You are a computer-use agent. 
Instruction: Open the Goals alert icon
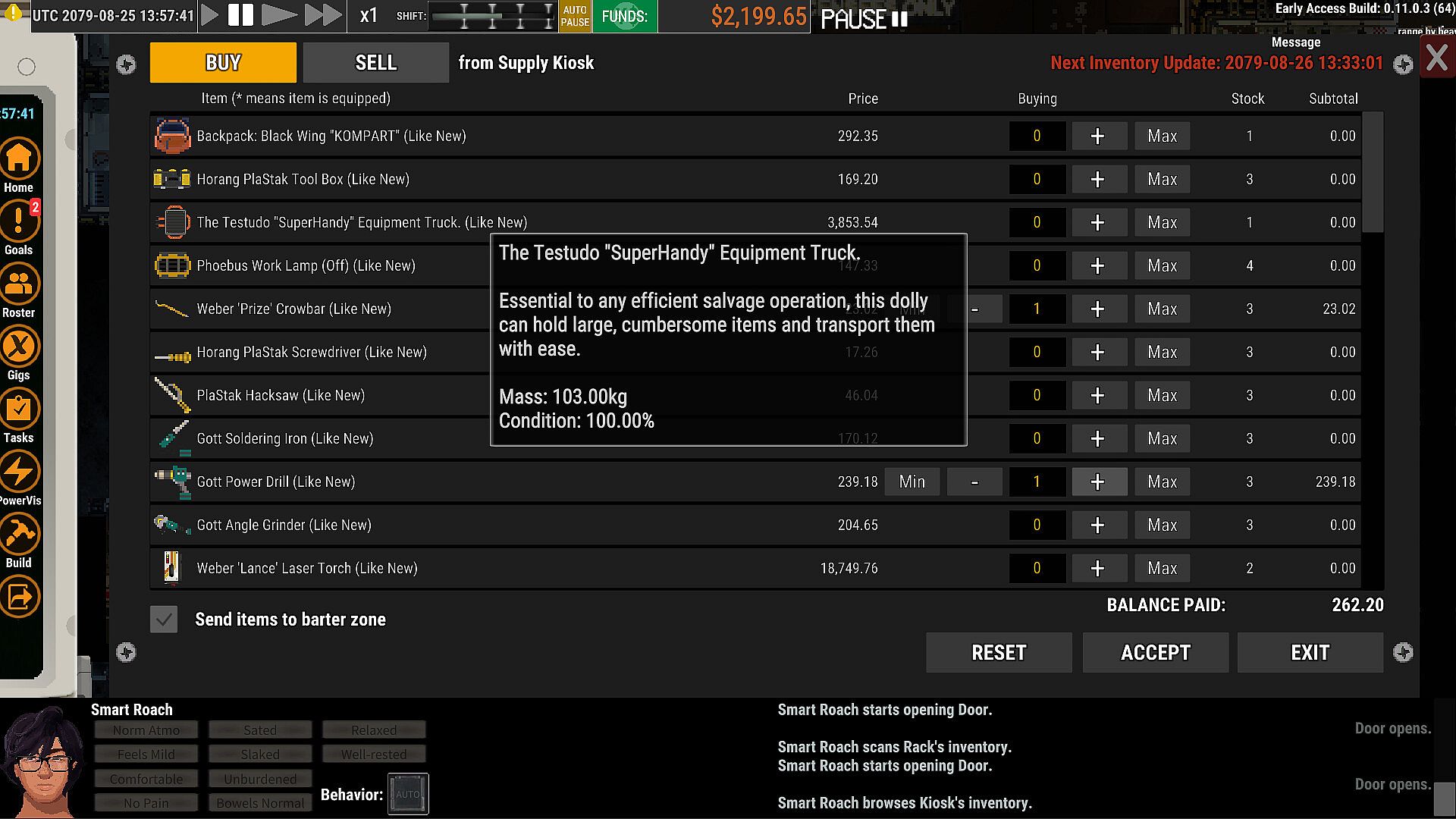tap(19, 221)
